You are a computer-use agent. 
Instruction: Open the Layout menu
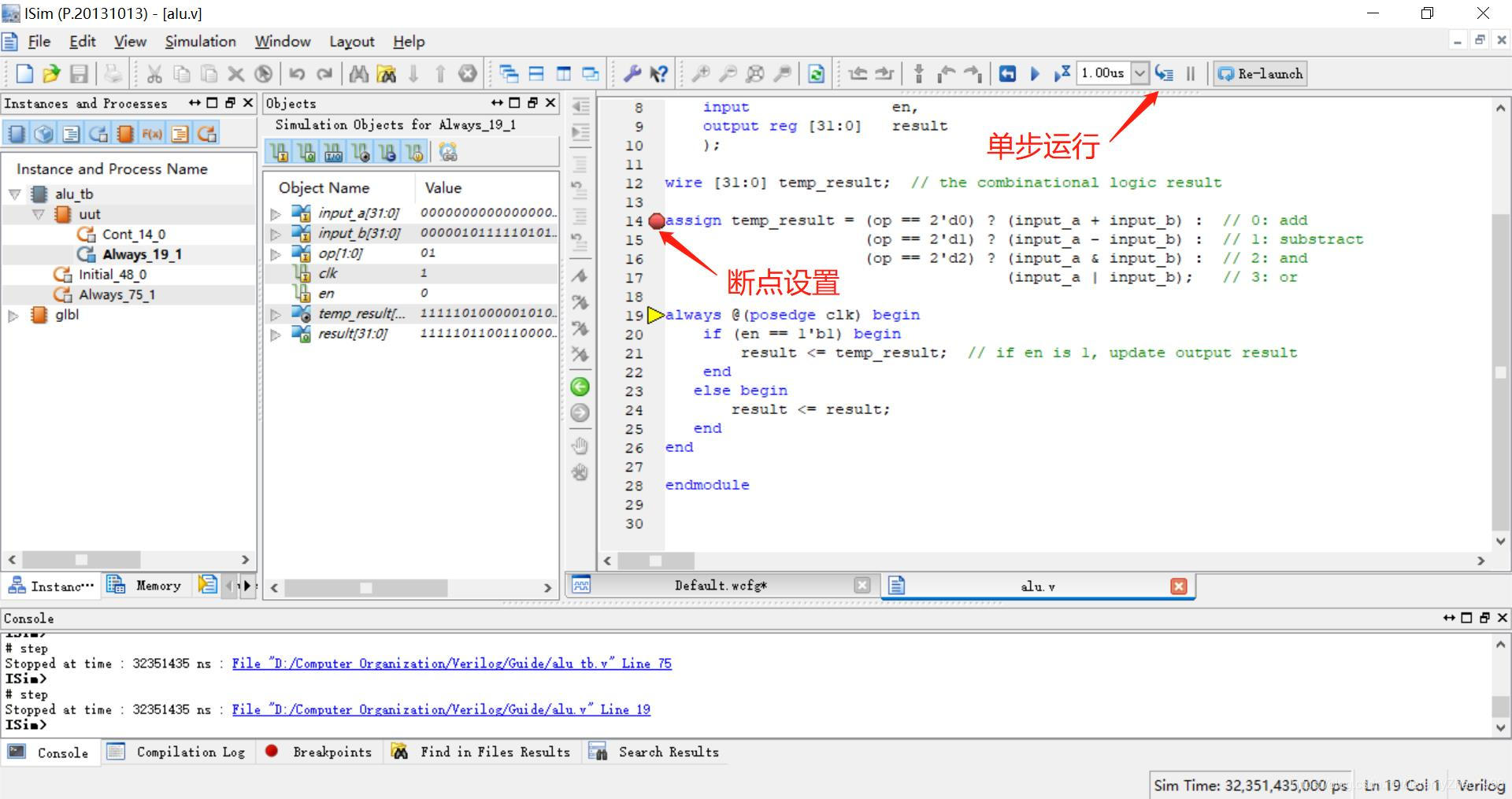coord(351,42)
